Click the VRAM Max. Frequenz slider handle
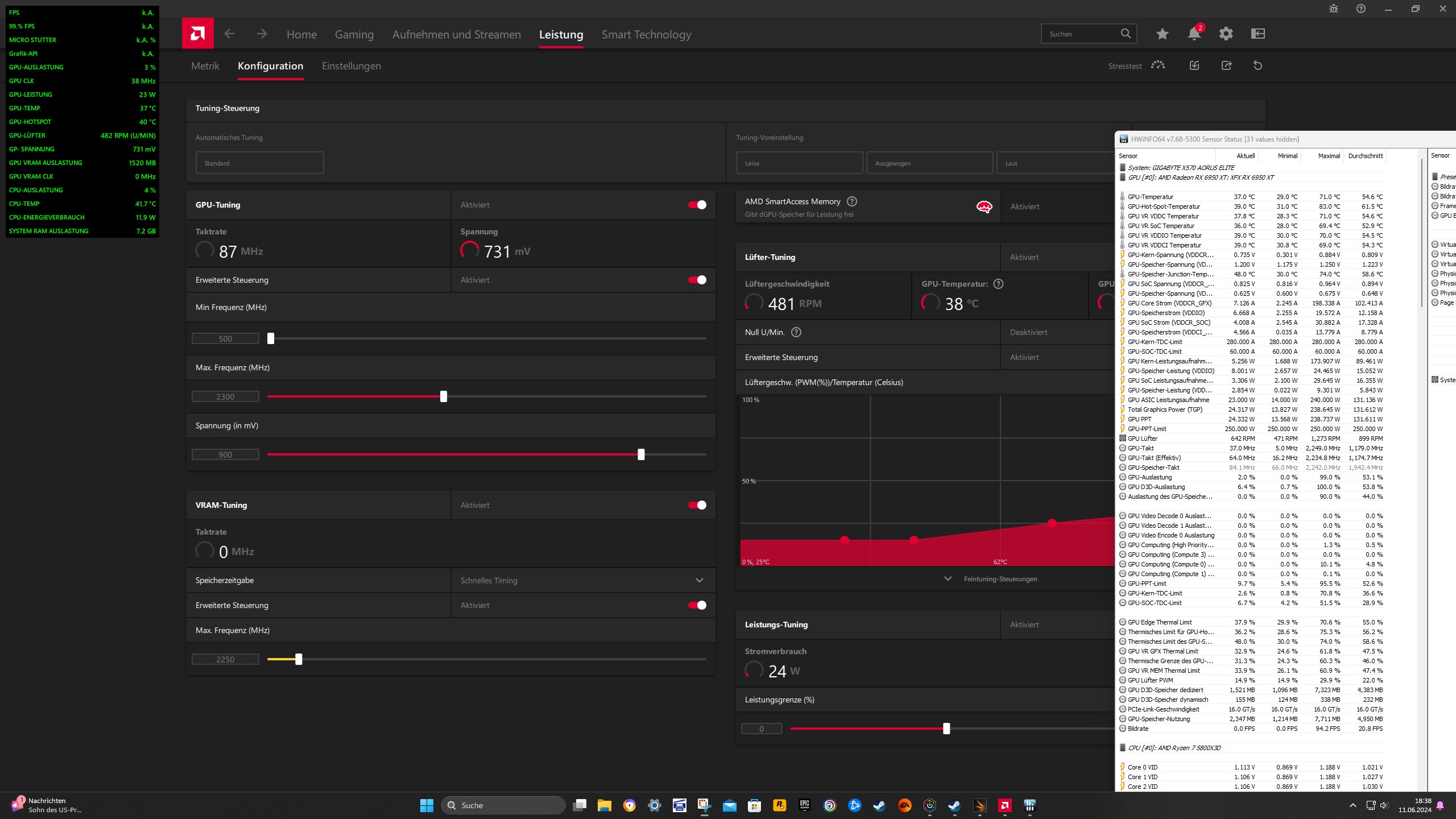Viewport: 1456px width, 819px height. [299, 659]
